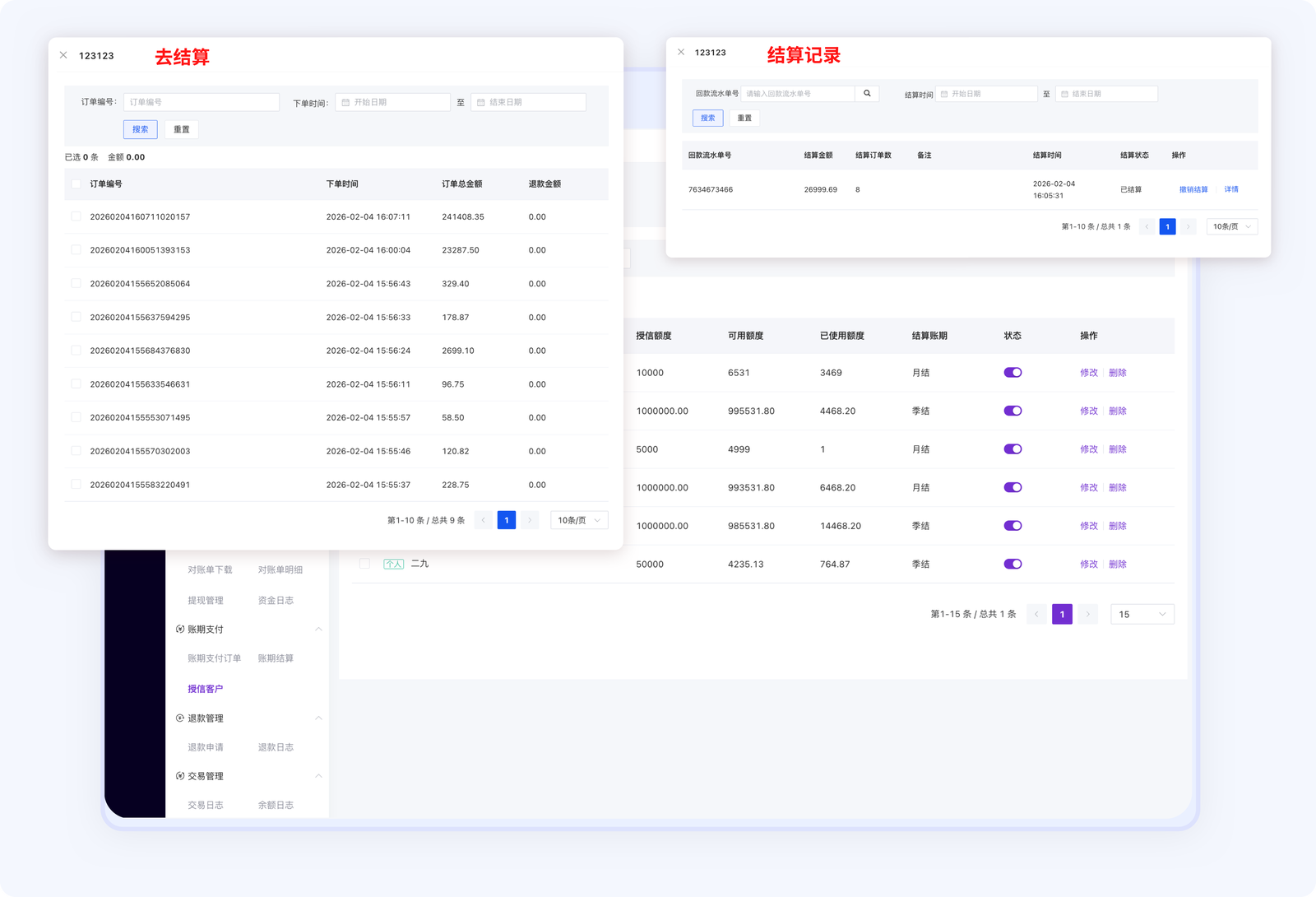Click the 交易管理 sidebar menu icon
The width and height of the screenshot is (1316, 897).
(x=180, y=776)
